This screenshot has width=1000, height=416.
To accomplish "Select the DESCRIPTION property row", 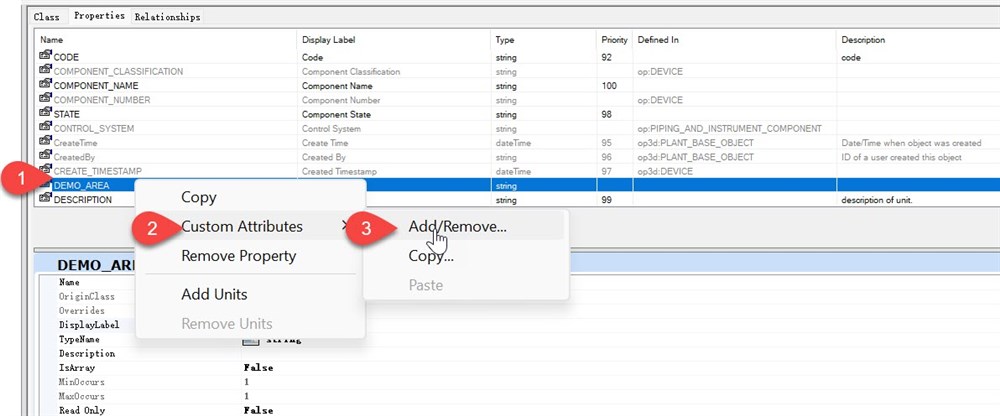I will 518,200.
